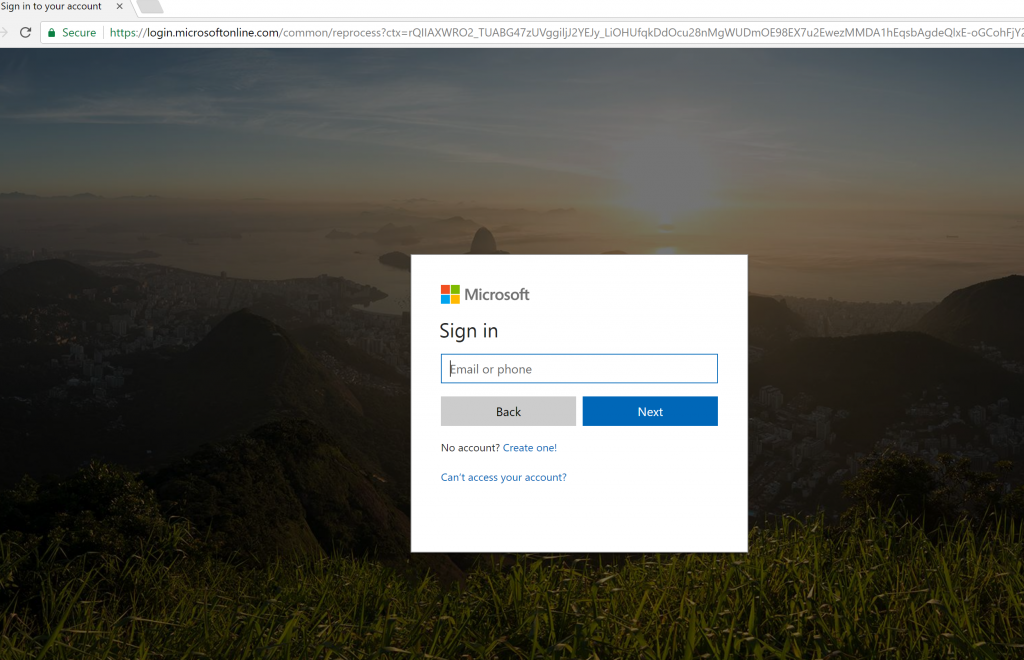Follow the Can't access your account? link
The width and height of the screenshot is (1024, 660).
(504, 477)
